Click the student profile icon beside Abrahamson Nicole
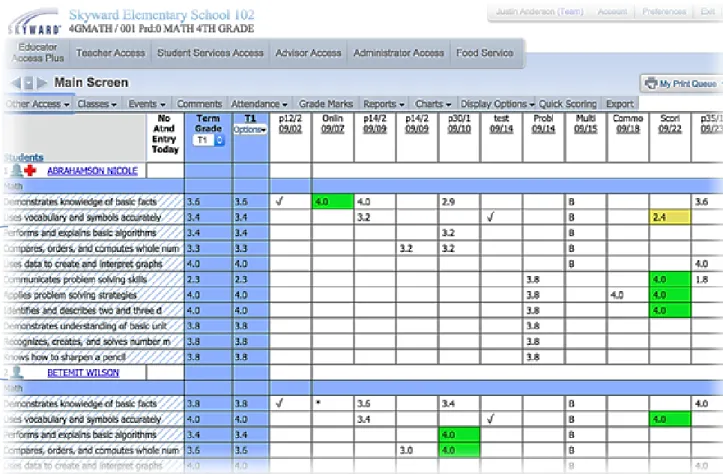 (17, 171)
